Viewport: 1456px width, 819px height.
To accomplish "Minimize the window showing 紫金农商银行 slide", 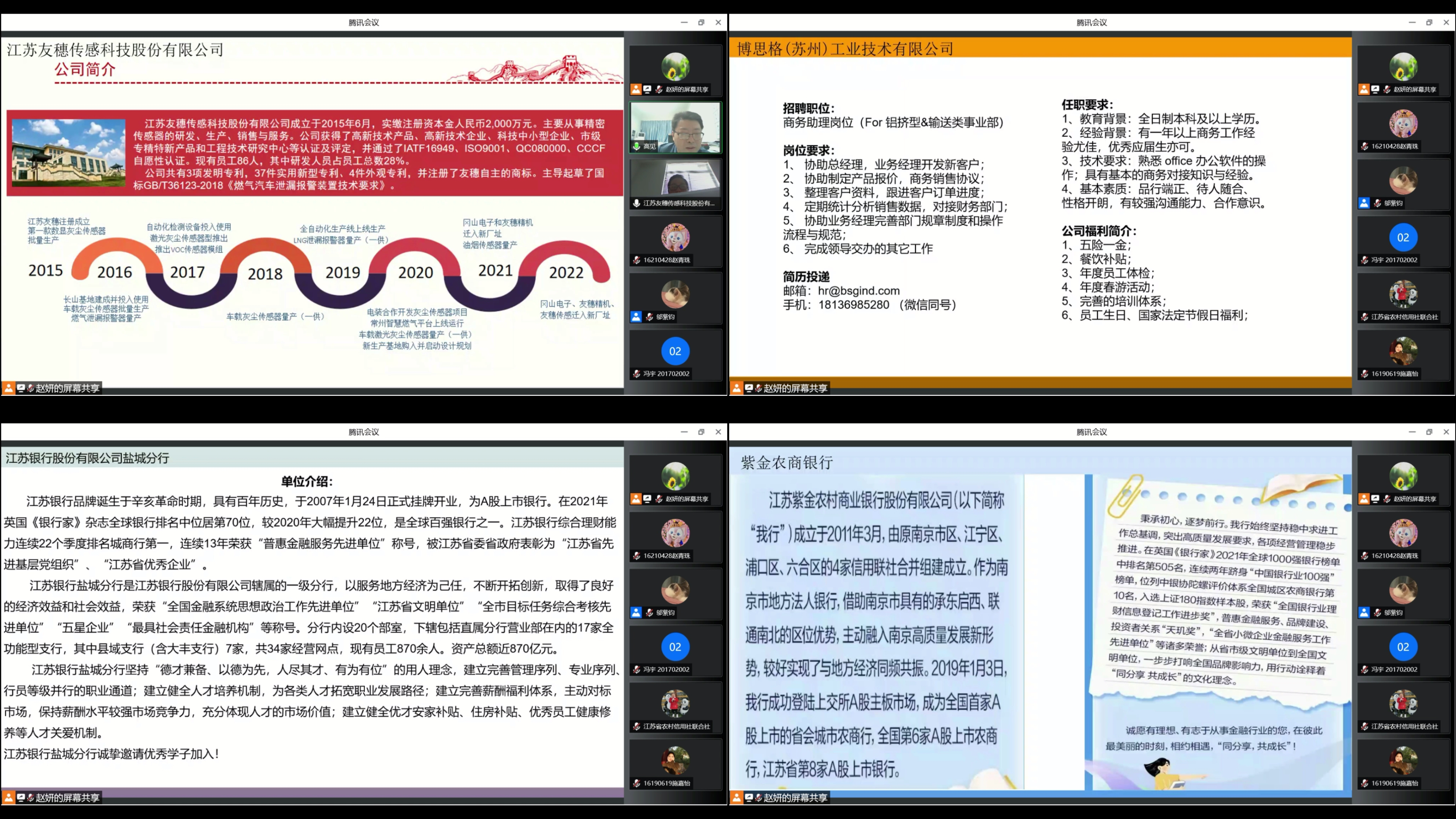I will (1412, 432).
